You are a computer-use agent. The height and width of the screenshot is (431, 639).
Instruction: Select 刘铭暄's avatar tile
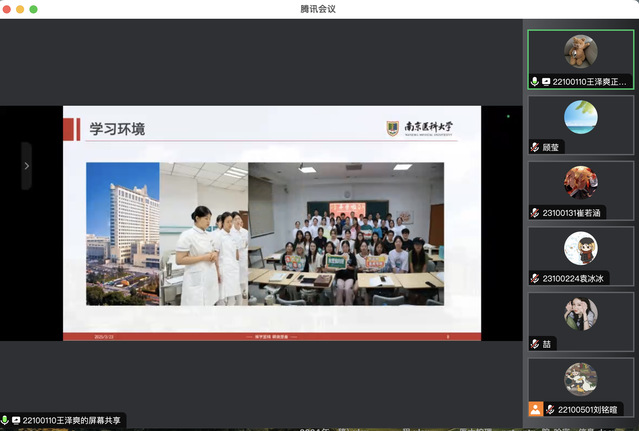(x=580, y=379)
